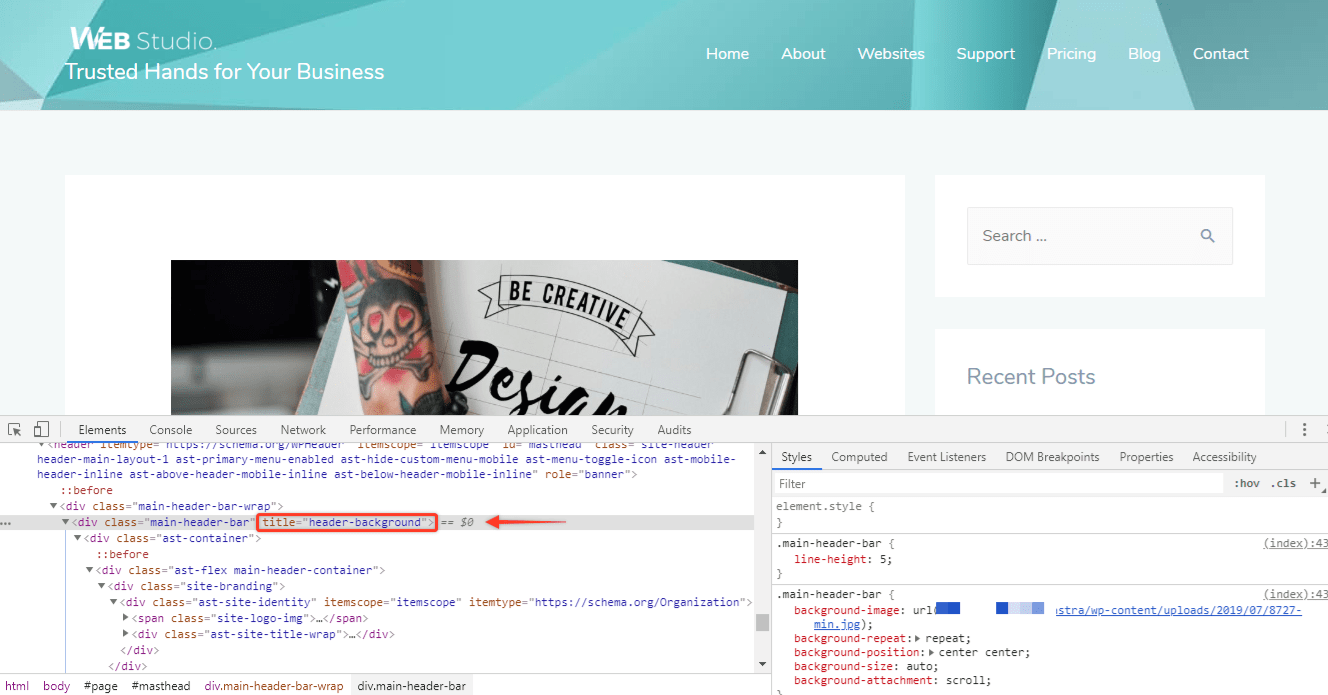This screenshot has height=695, width=1328.
Task: Open the Properties sidebar tab
Action: [1146, 457]
